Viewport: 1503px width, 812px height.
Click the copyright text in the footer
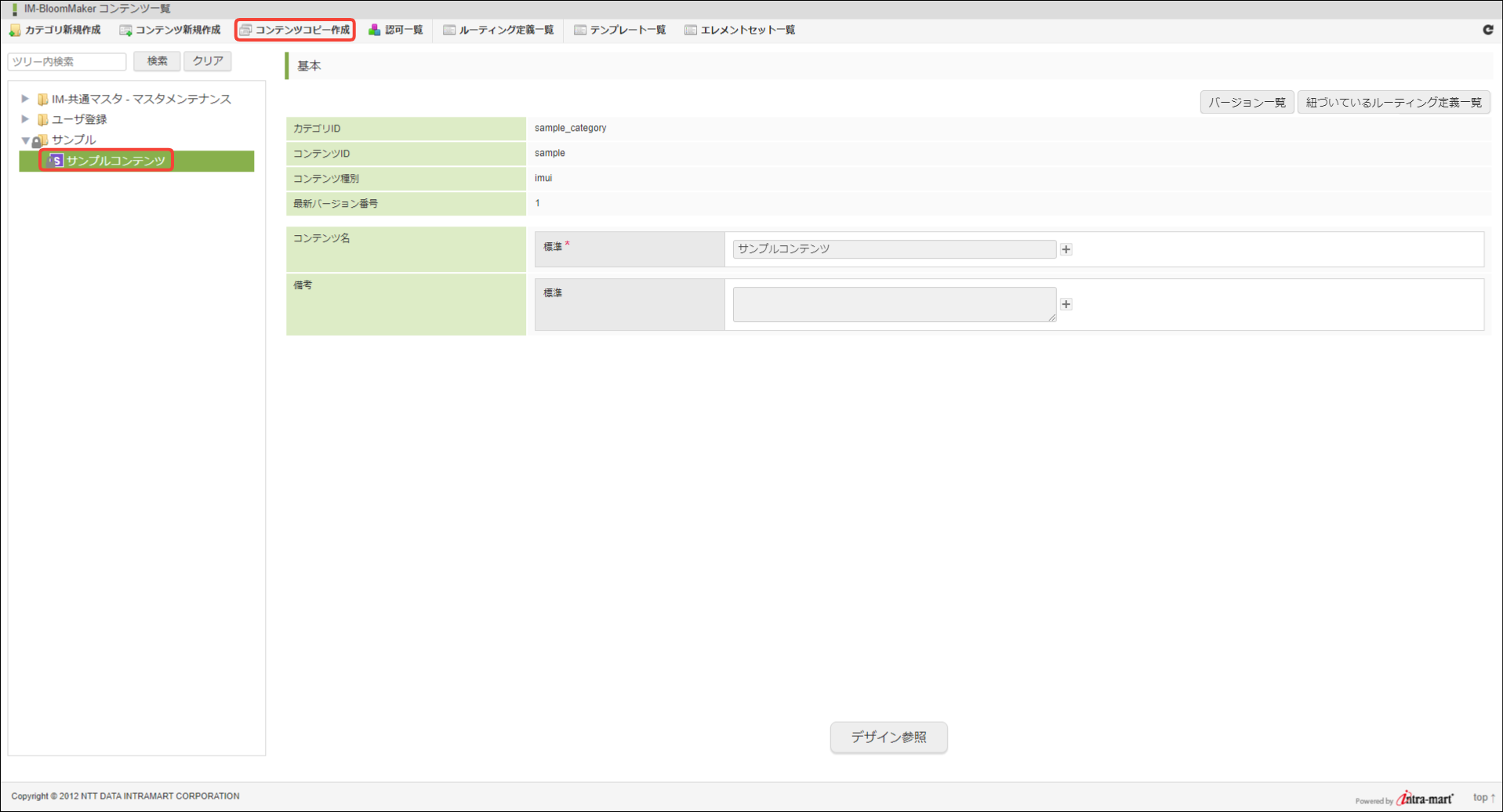[125, 796]
